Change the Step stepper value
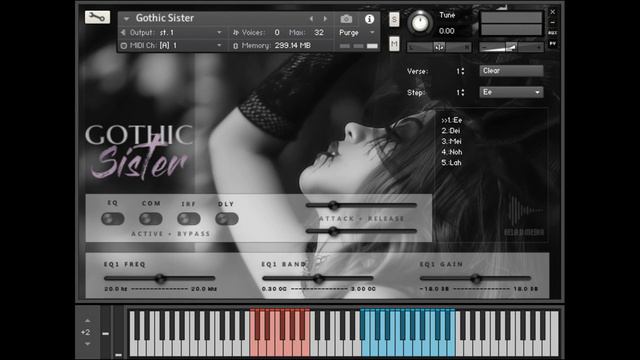Image resolution: width=640 pixels, height=360 pixels. [463, 93]
